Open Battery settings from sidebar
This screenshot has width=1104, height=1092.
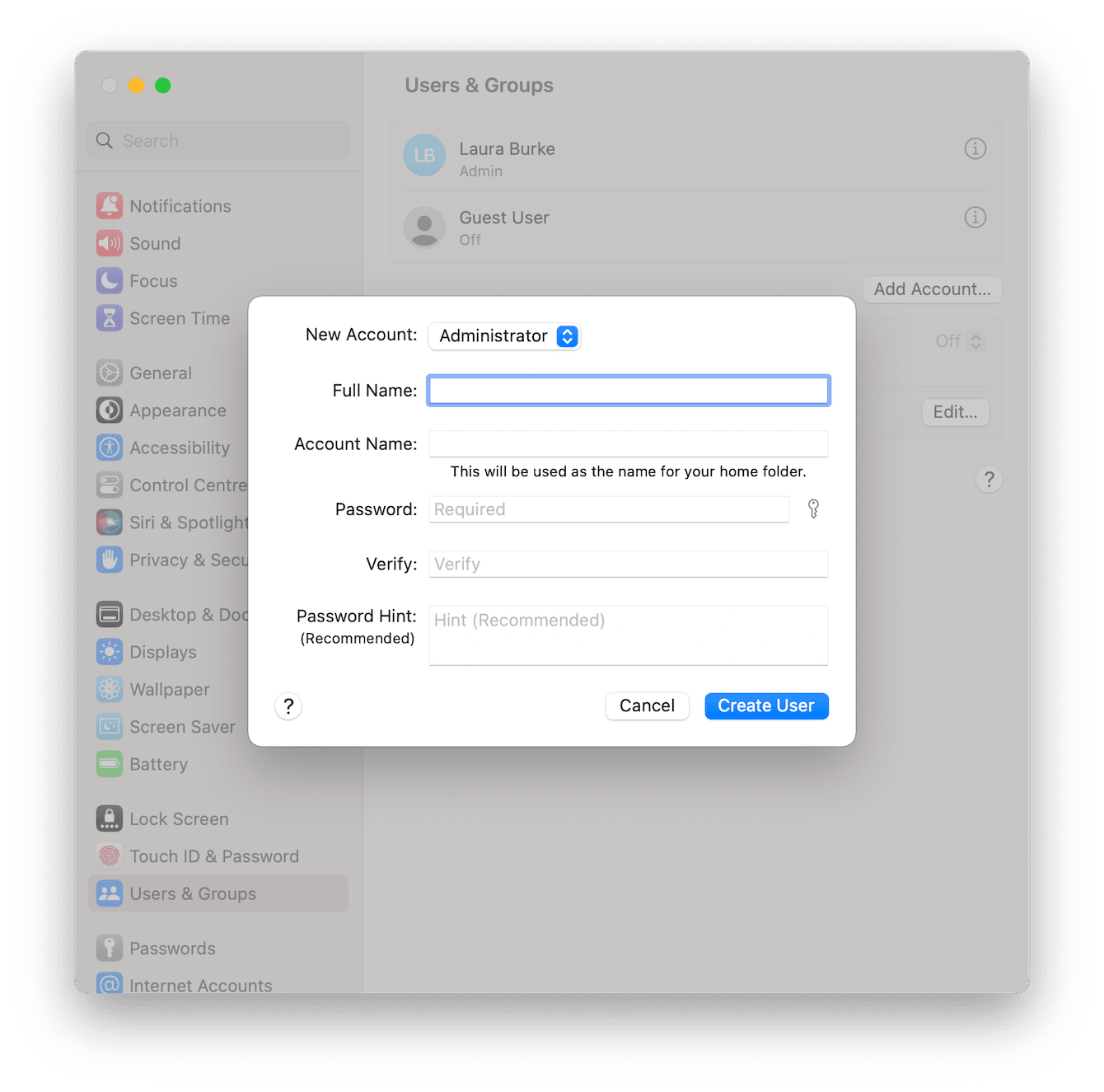tap(157, 764)
